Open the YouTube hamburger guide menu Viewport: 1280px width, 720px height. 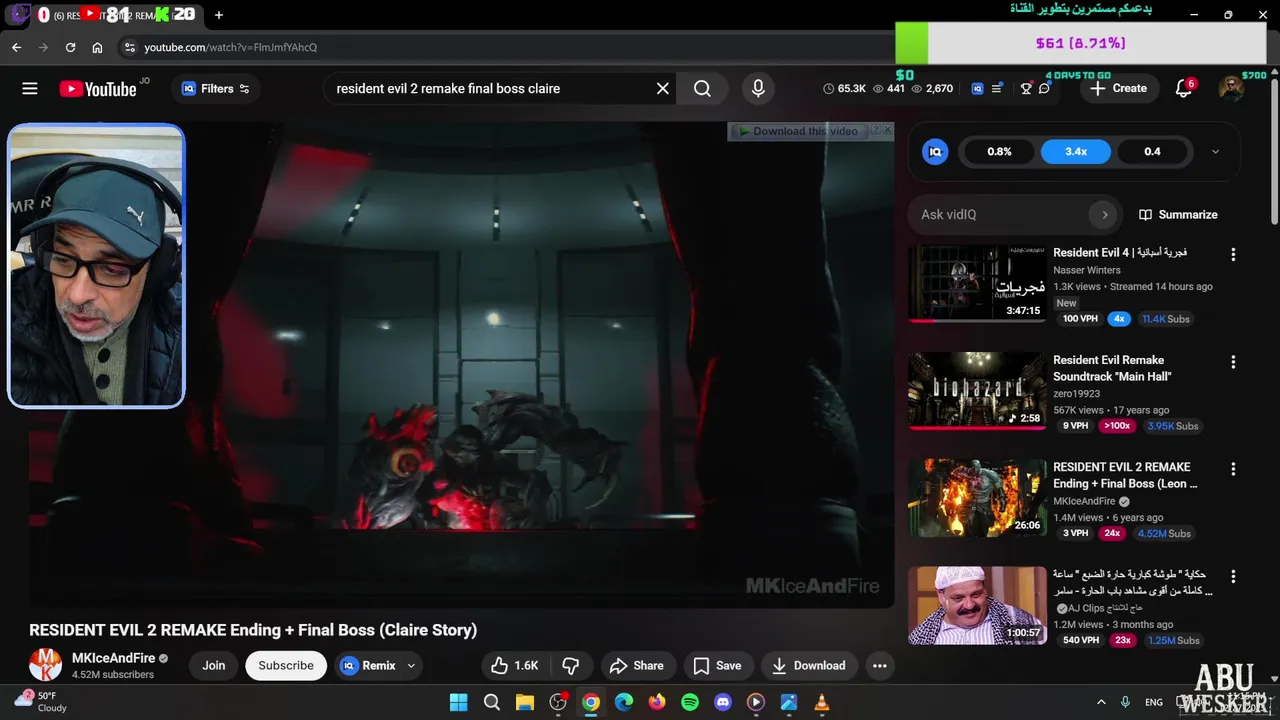30,89
